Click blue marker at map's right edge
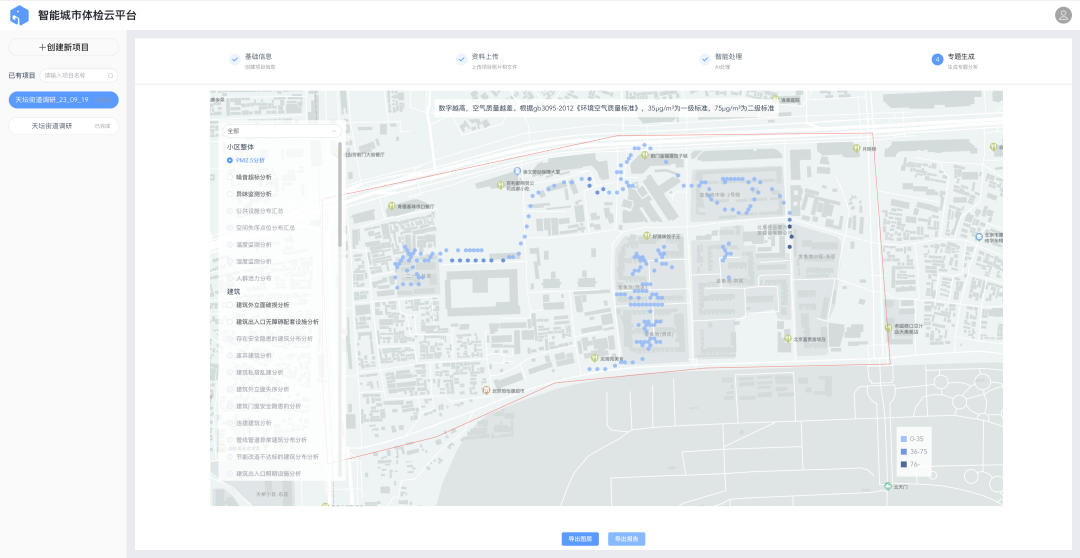 979,237
